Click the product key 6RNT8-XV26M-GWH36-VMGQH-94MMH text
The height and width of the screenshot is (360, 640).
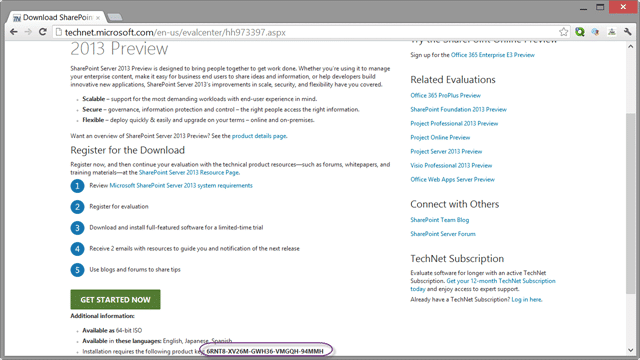[x=265, y=351]
